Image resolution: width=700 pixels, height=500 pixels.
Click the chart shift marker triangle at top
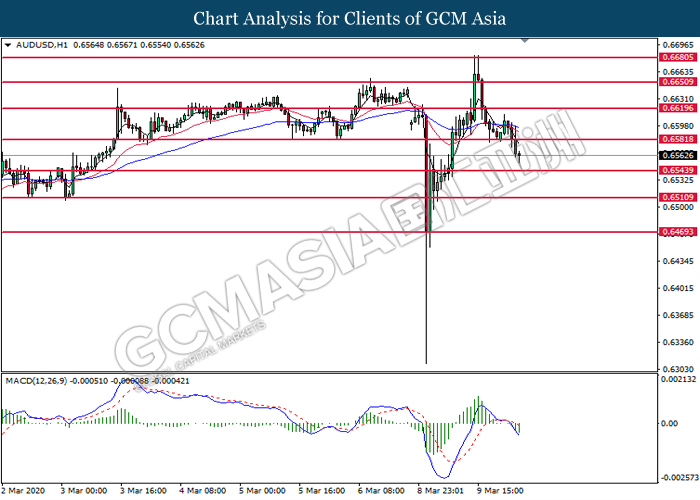[525, 41]
